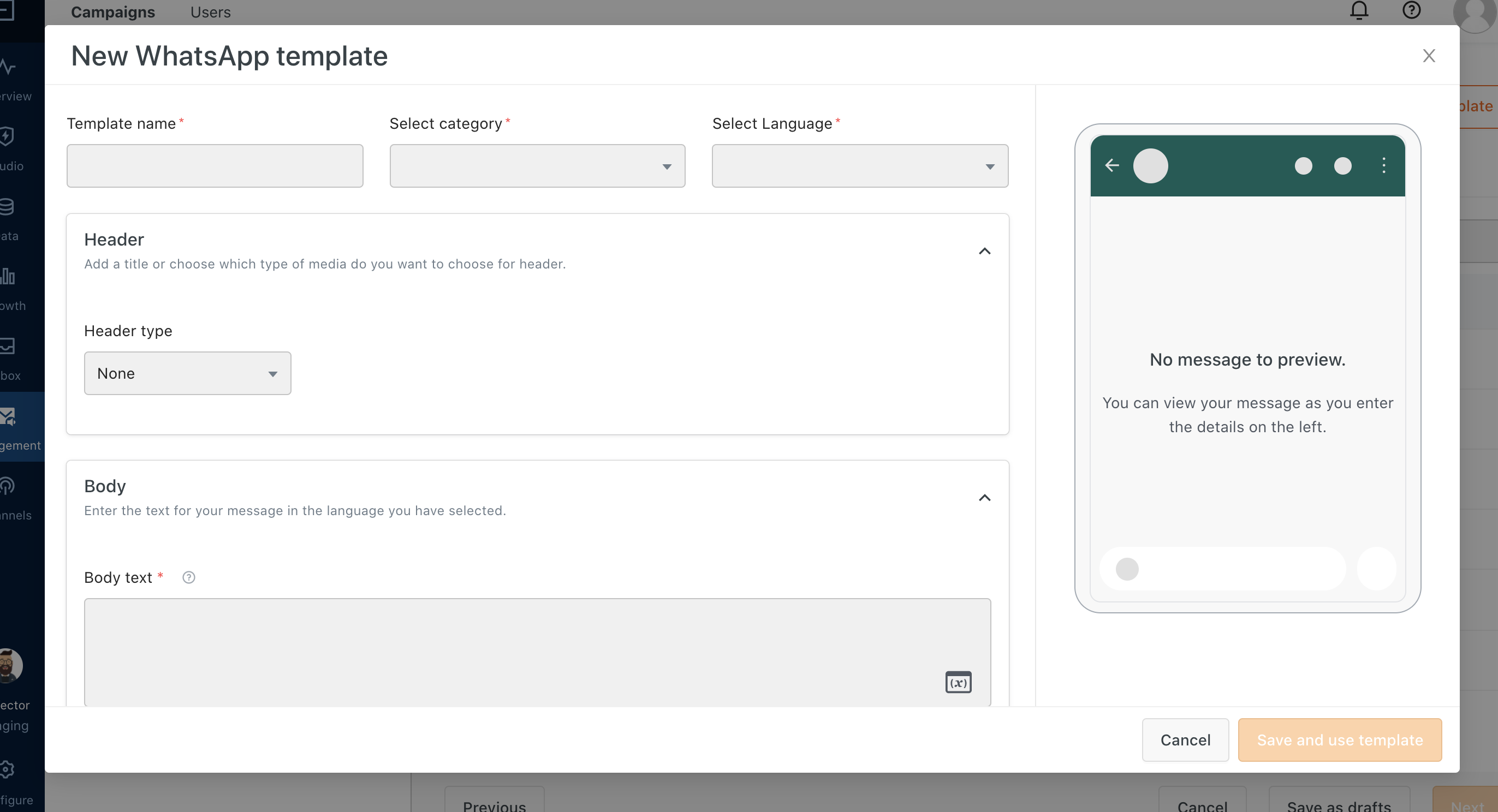1498x812 pixels.
Task: Click the contact avatar in phone preview
Action: (1150, 166)
